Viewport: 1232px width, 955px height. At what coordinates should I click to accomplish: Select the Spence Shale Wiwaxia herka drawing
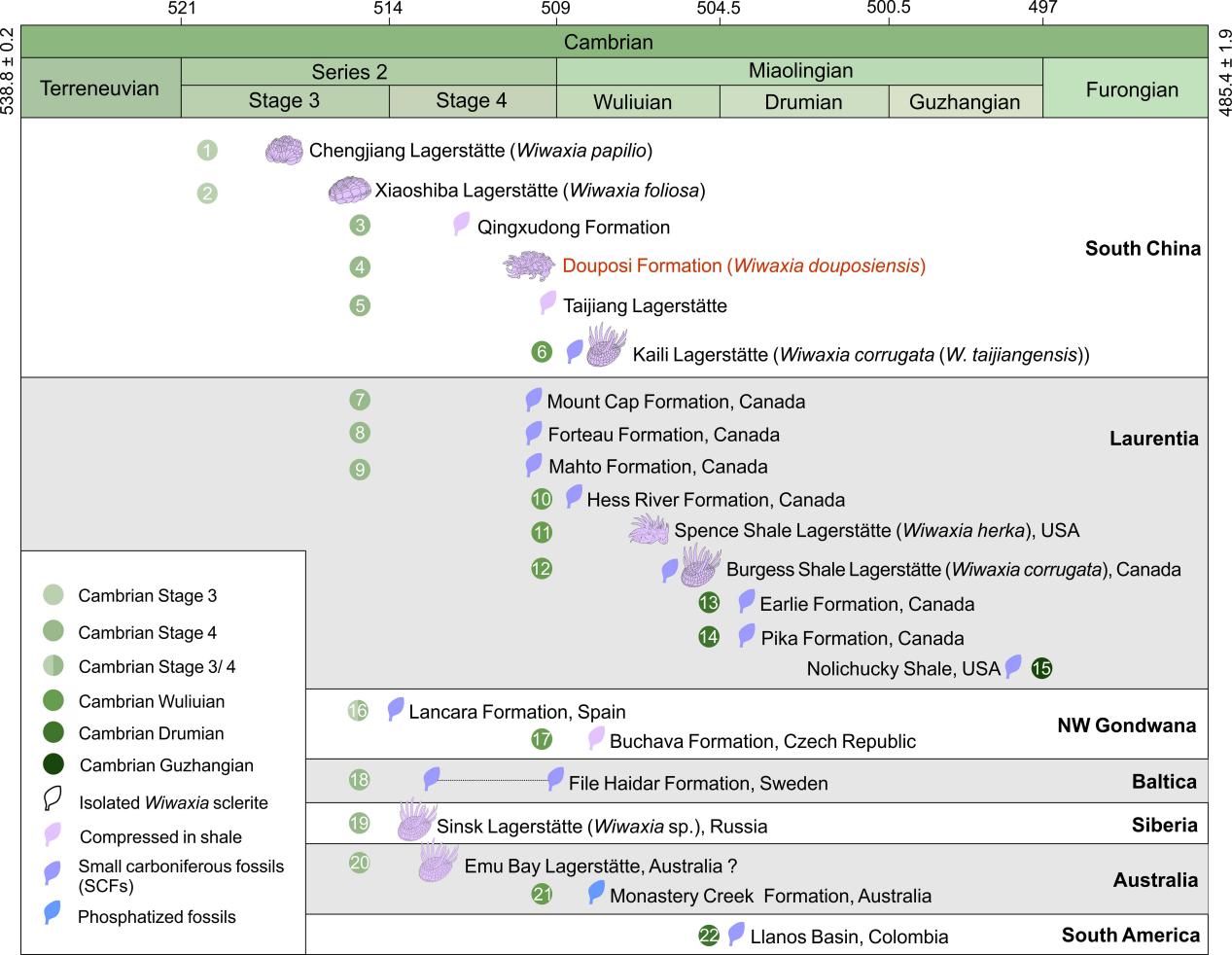tap(649, 530)
